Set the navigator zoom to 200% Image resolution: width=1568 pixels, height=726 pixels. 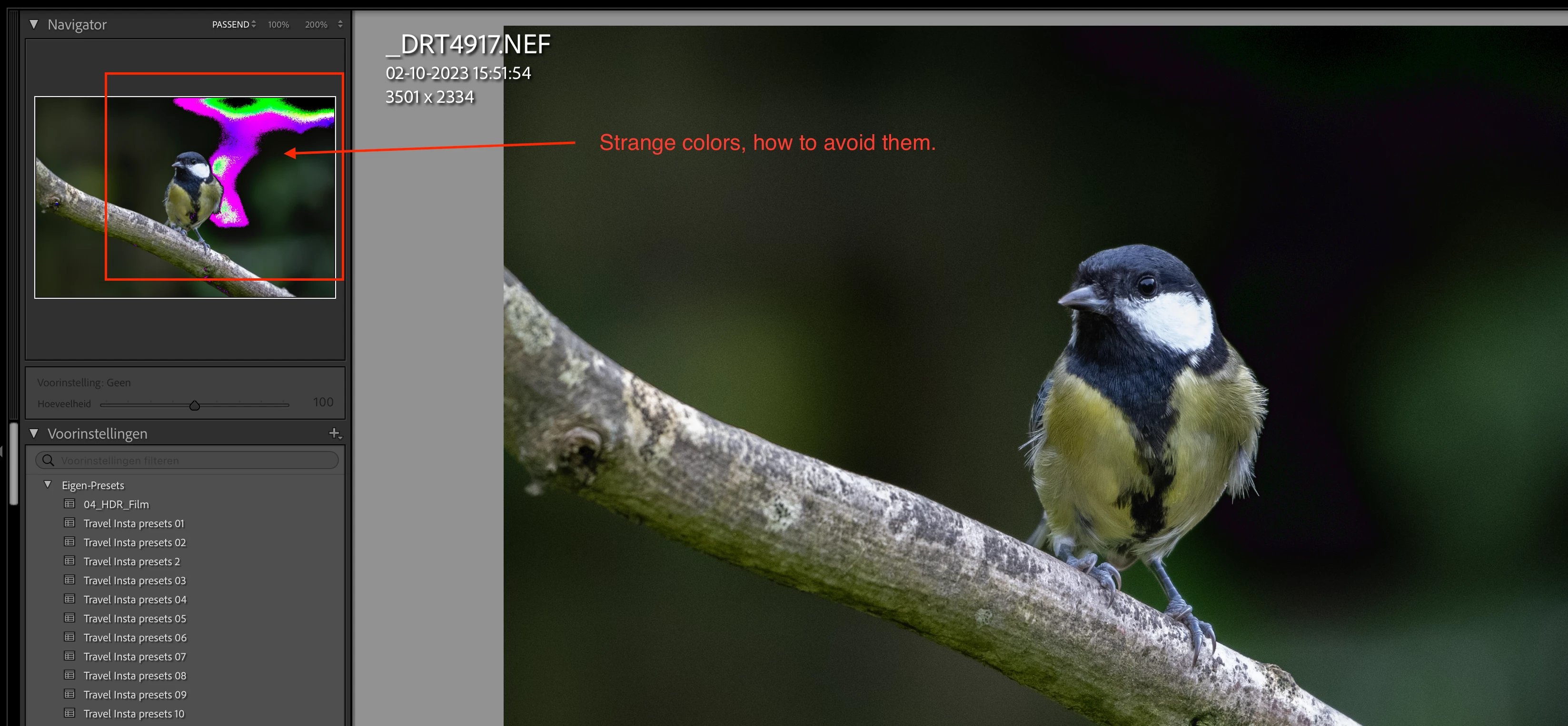click(x=316, y=24)
